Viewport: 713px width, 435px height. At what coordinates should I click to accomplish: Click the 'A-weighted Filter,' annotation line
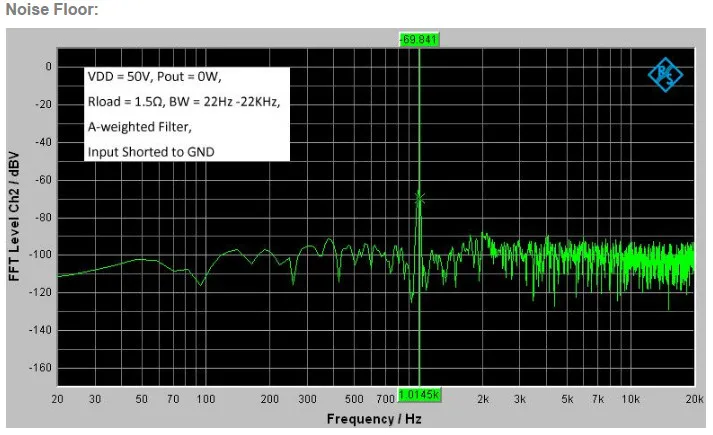pos(140,126)
